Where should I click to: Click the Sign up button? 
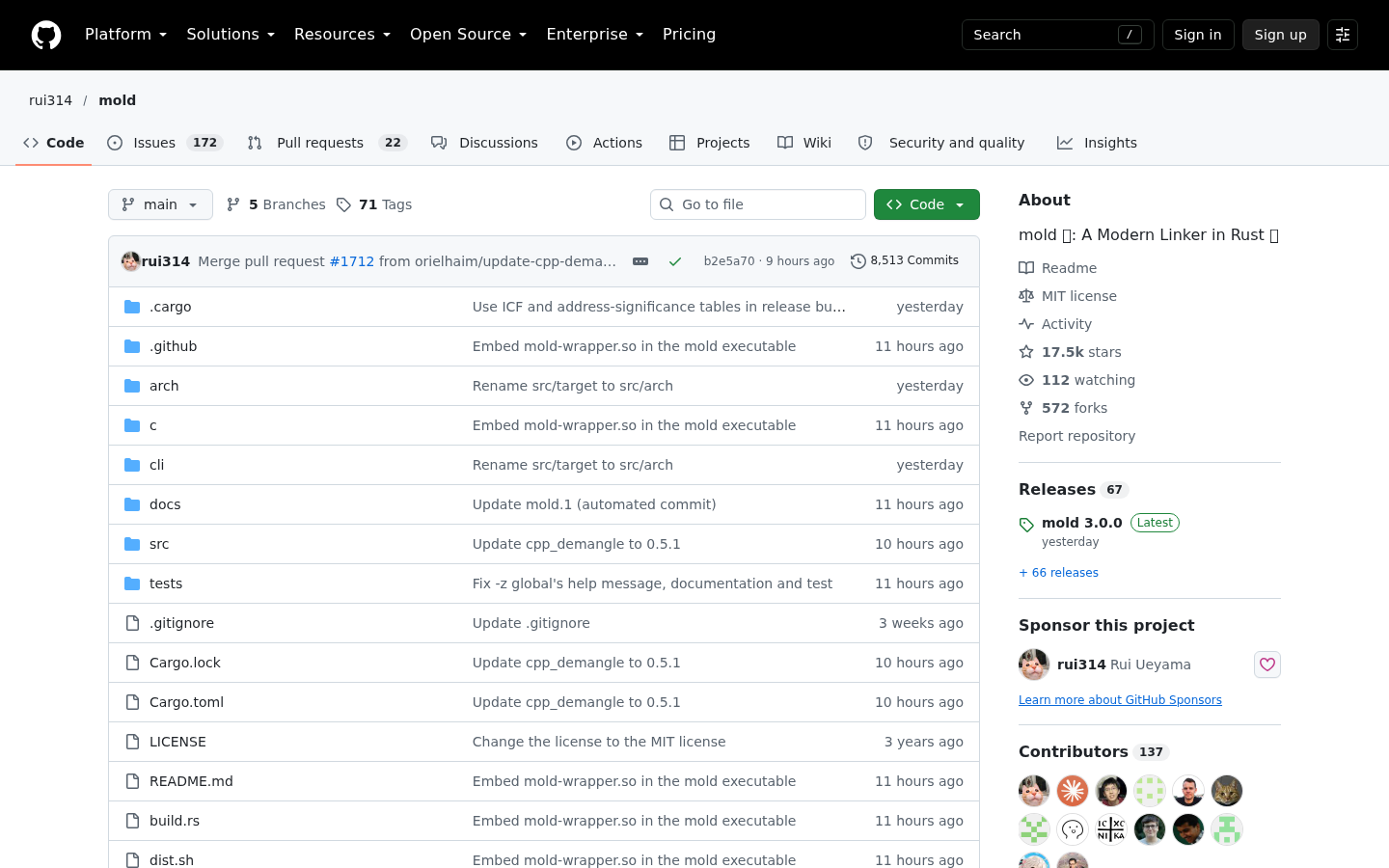click(1281, 35)
